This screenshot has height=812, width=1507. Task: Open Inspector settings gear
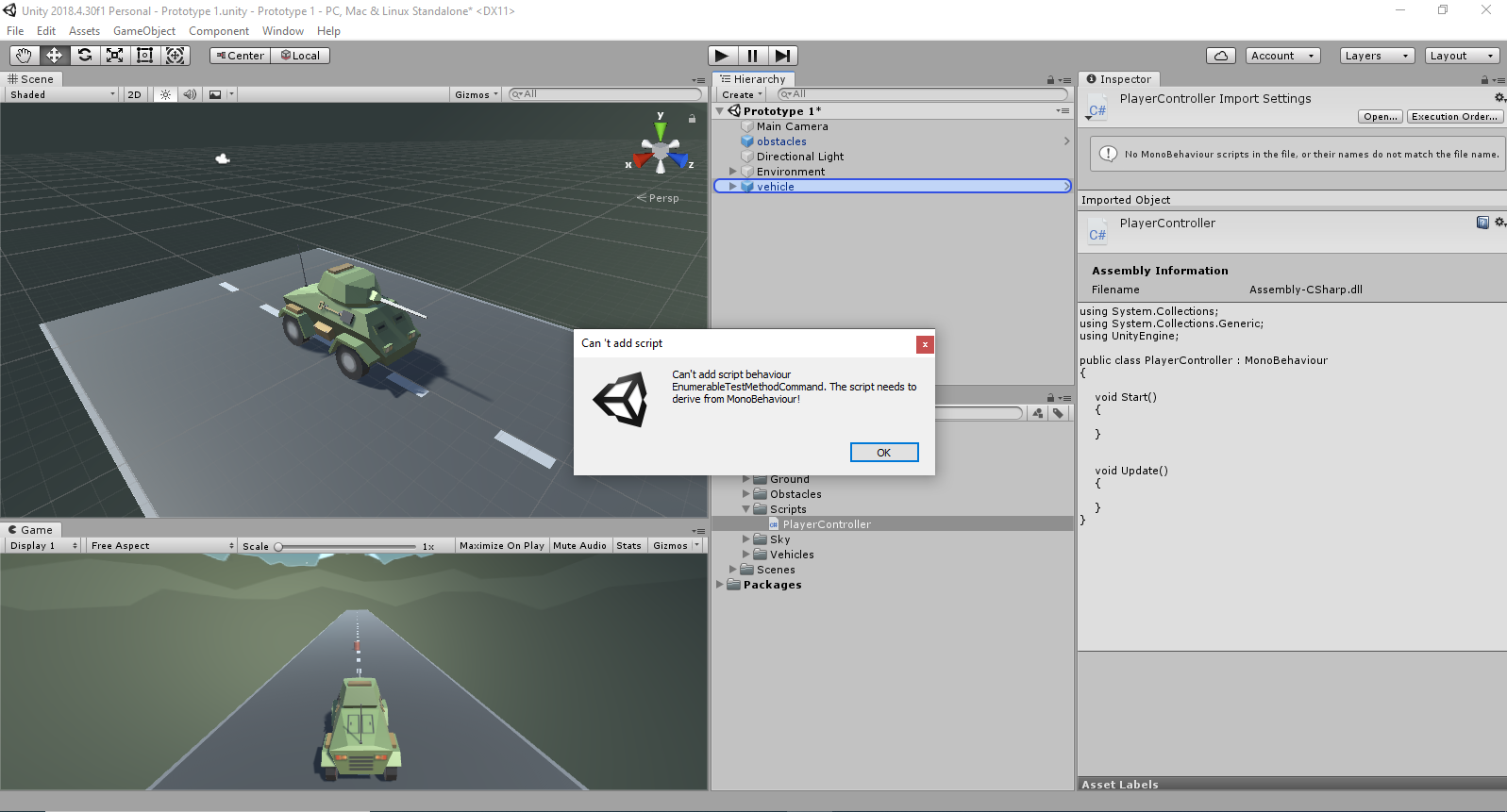click(x=1499, y=97)
